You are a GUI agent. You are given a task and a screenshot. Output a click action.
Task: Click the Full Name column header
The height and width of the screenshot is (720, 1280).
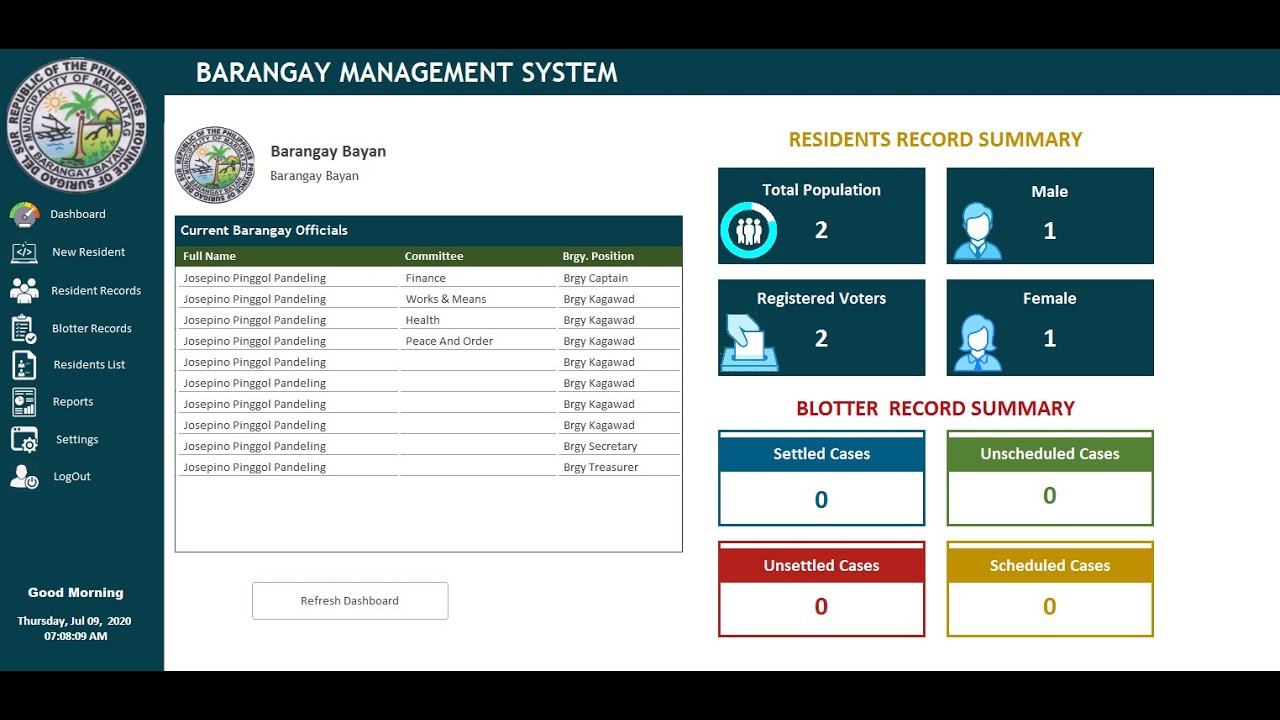(209, 256)
